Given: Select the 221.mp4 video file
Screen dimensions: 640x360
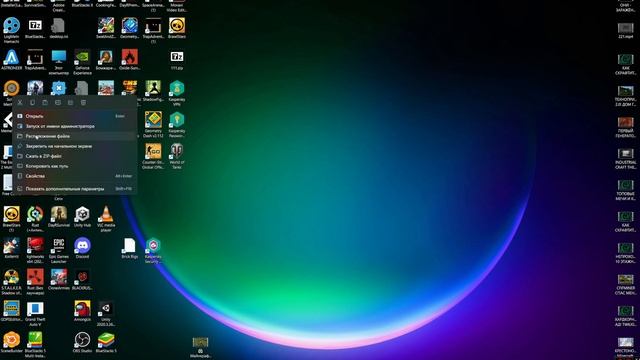Looking at the screenshot, I should pyautogui.click(x=625, y=31).
